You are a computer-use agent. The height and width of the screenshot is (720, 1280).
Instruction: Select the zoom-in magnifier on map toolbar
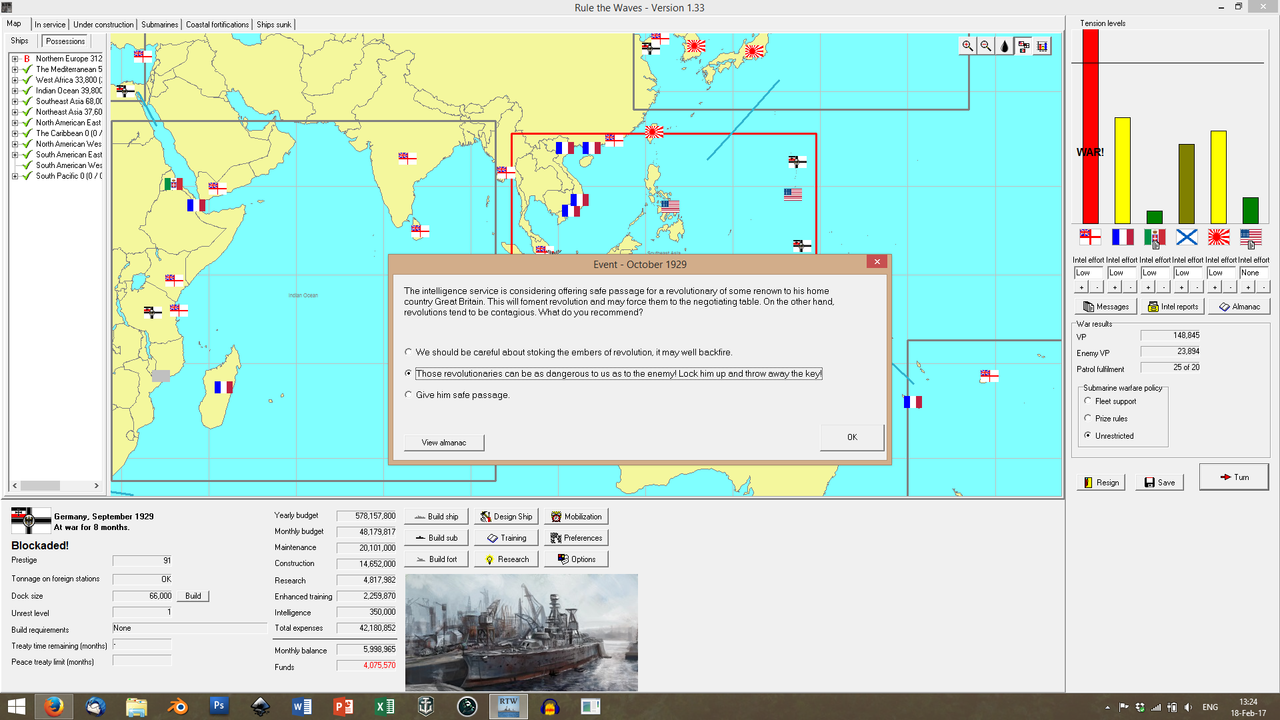[966, 45]
